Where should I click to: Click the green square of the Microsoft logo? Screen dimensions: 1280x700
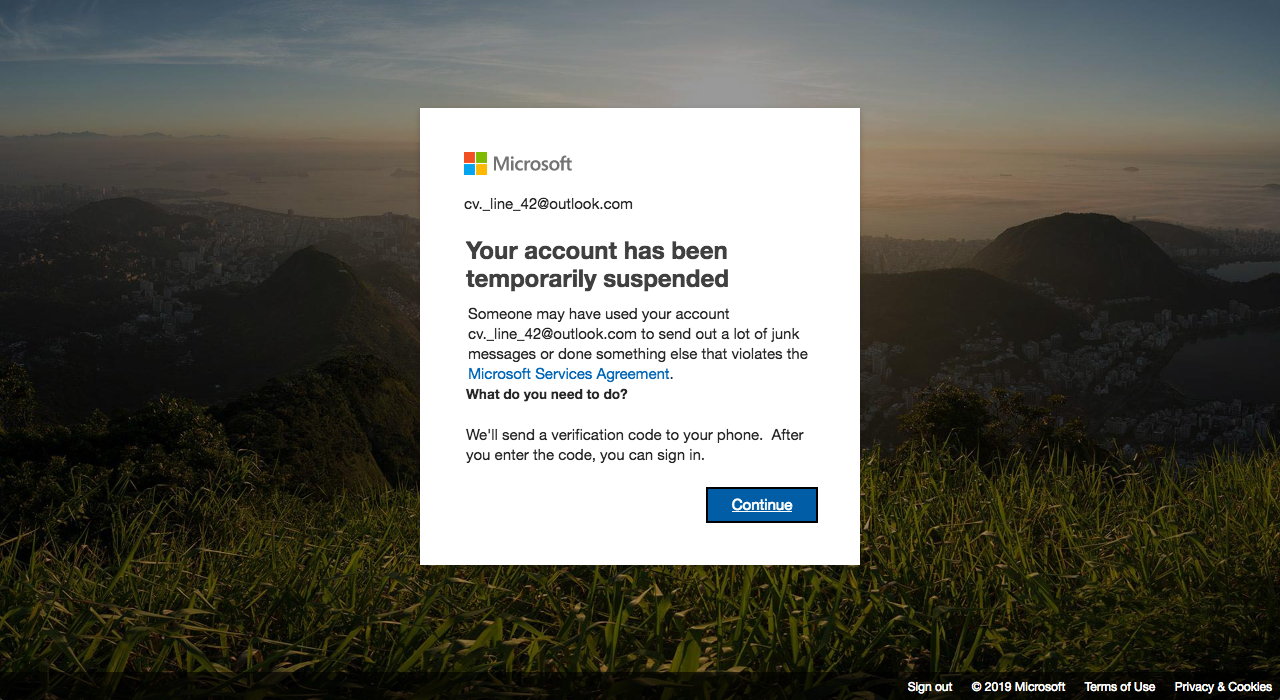click(482, 157)
